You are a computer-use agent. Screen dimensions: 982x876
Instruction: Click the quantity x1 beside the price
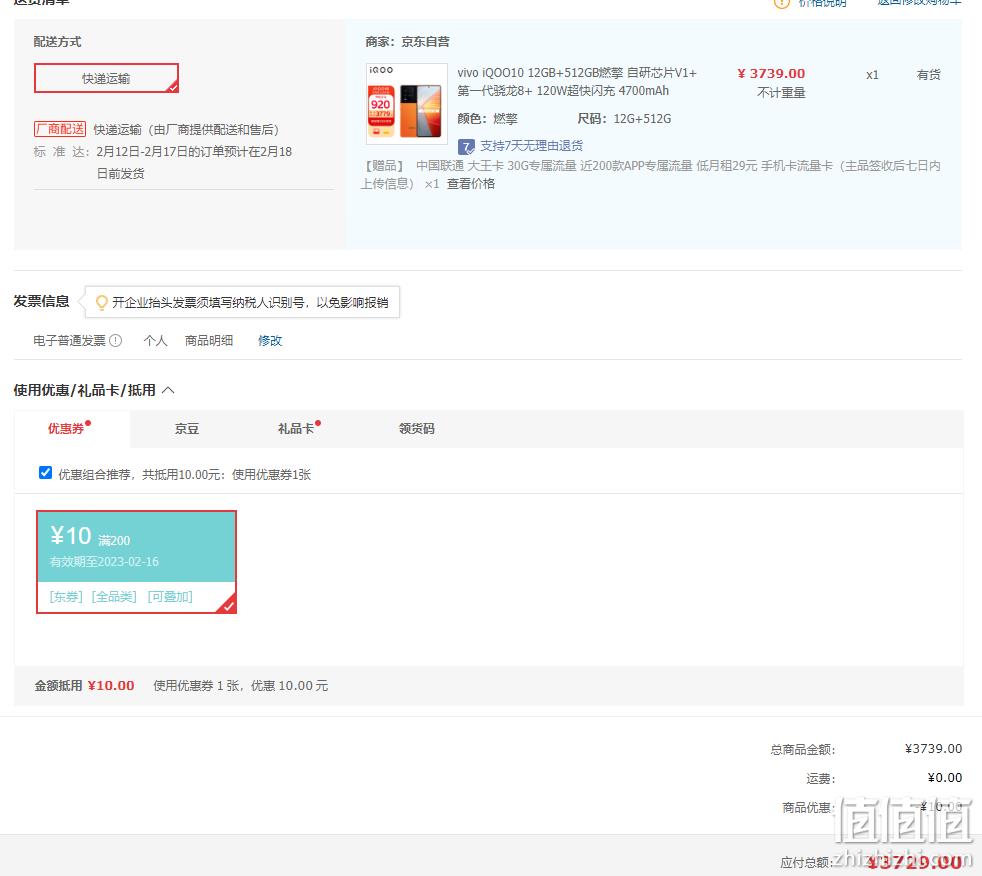pos(872,75)
